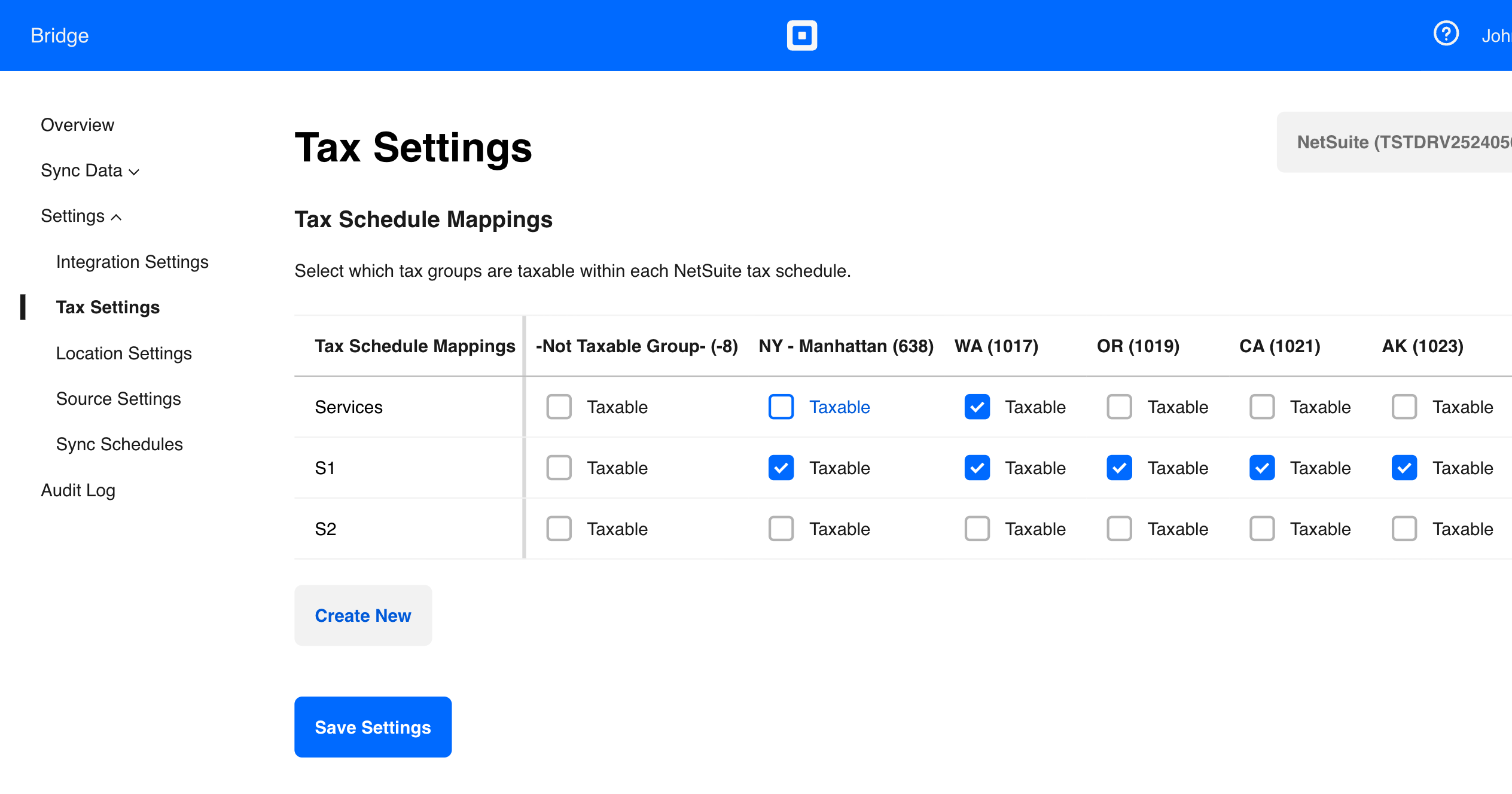Click the Bridge title in header
The height and width of the screenshot is (794, 1512).
[59, 36]
